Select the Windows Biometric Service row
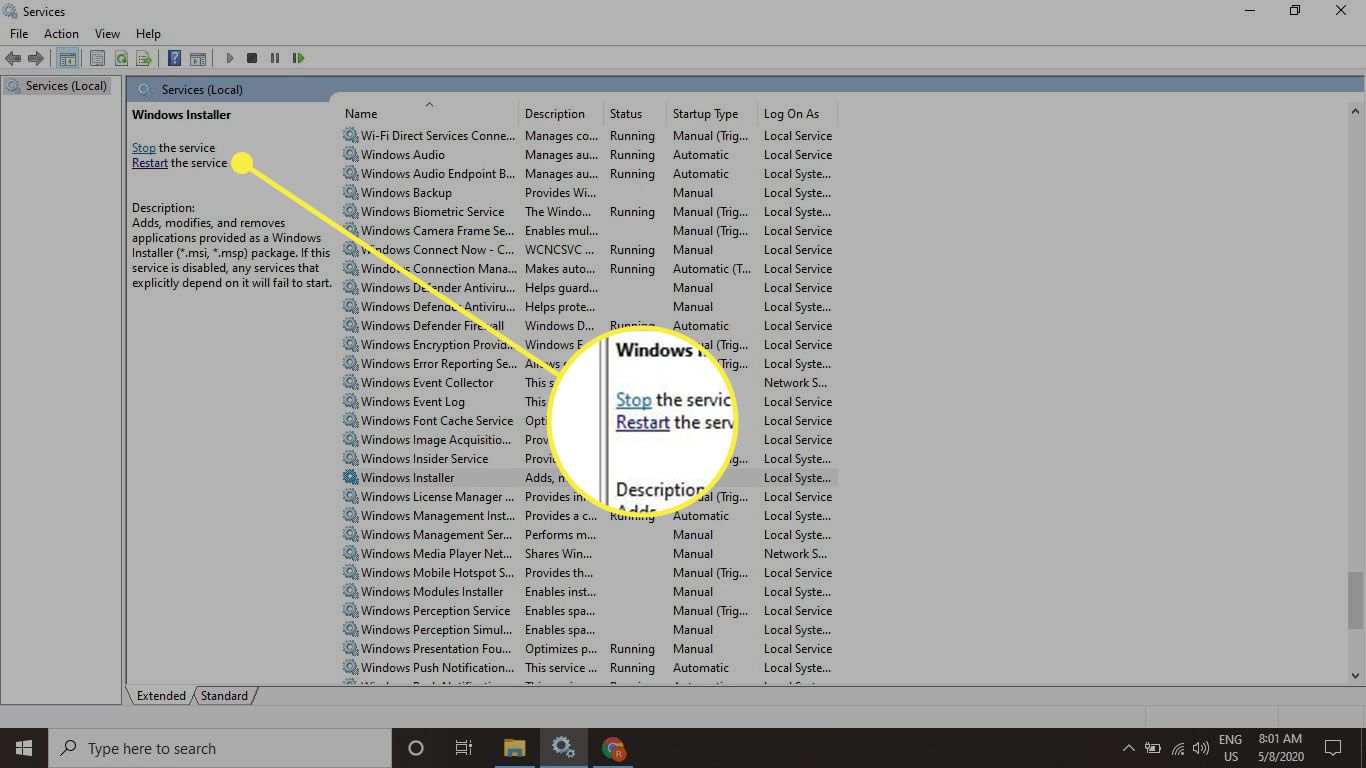The width and height of the screenshot is (1366, 768). pyautogui.click(x=590, y=212)
